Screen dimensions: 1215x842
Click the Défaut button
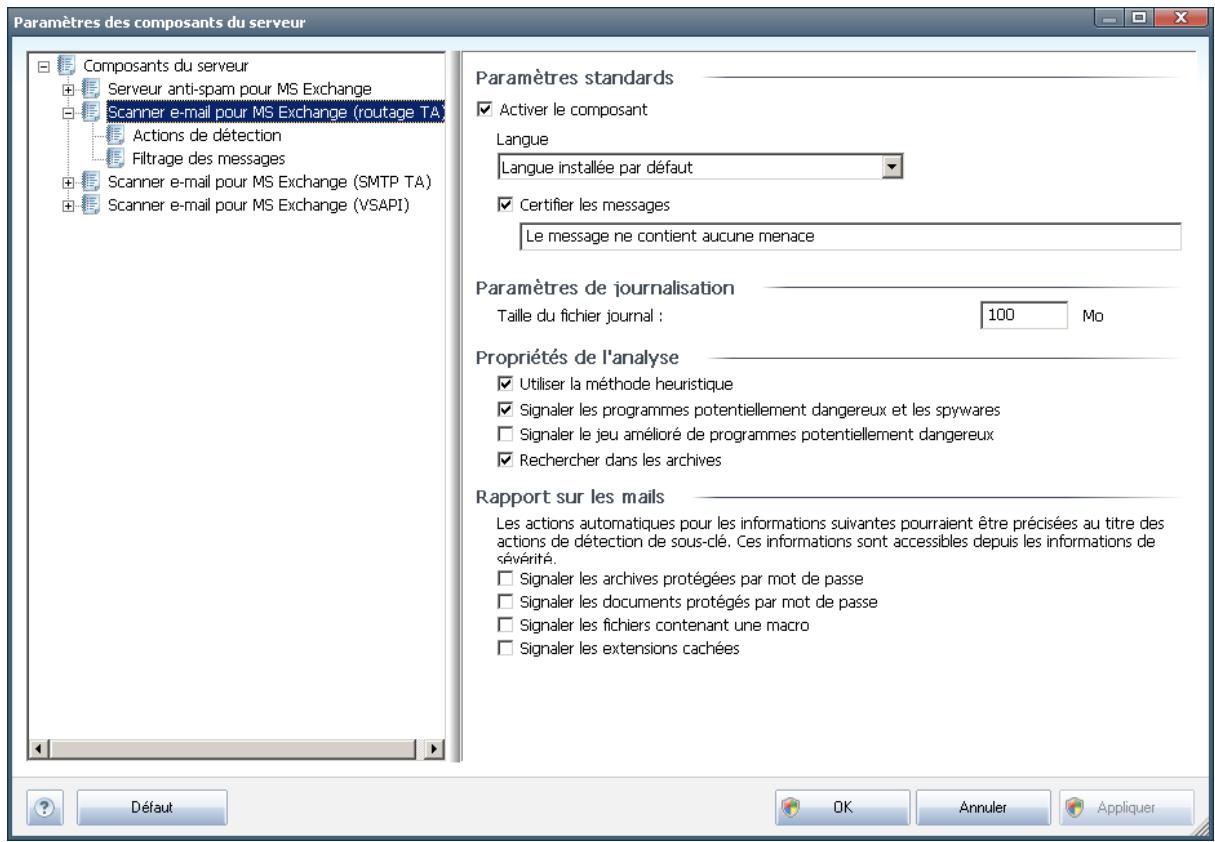click(x=152, y=807)
